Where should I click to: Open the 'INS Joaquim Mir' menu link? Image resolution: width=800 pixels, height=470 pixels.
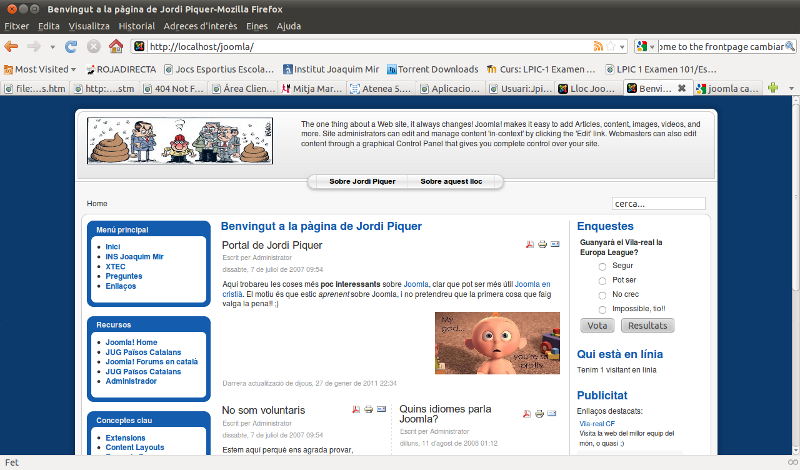coord(134,256)
